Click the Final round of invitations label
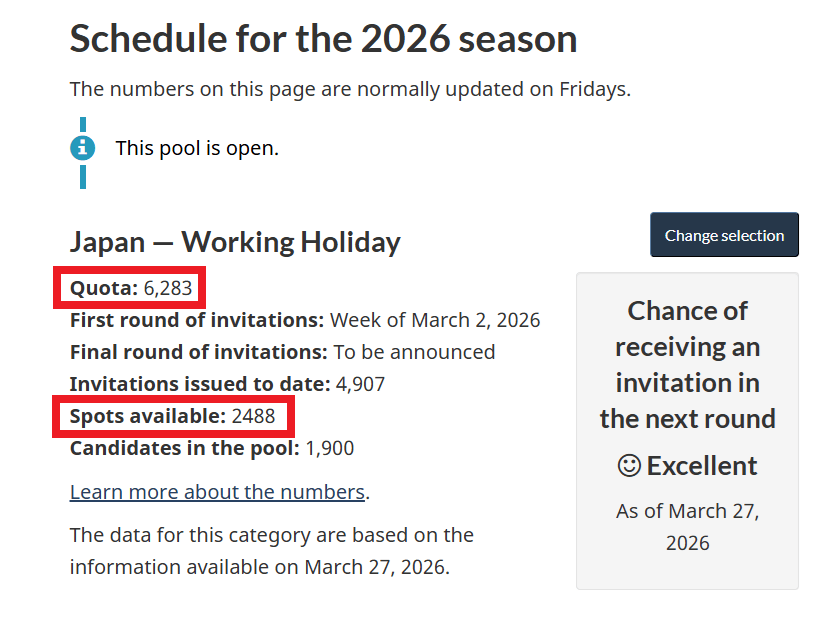 pos(198,352)
